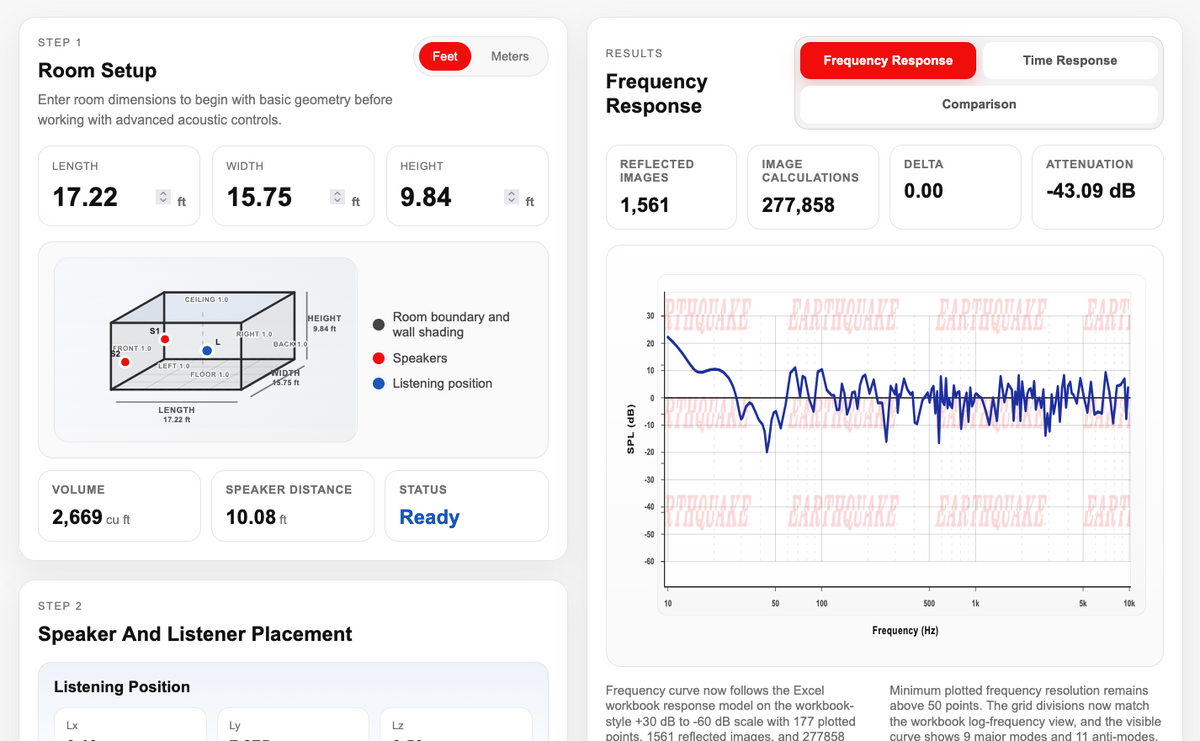
Task: Click the FLOOR 1.0 label in diagram
Action: [210, 375]
